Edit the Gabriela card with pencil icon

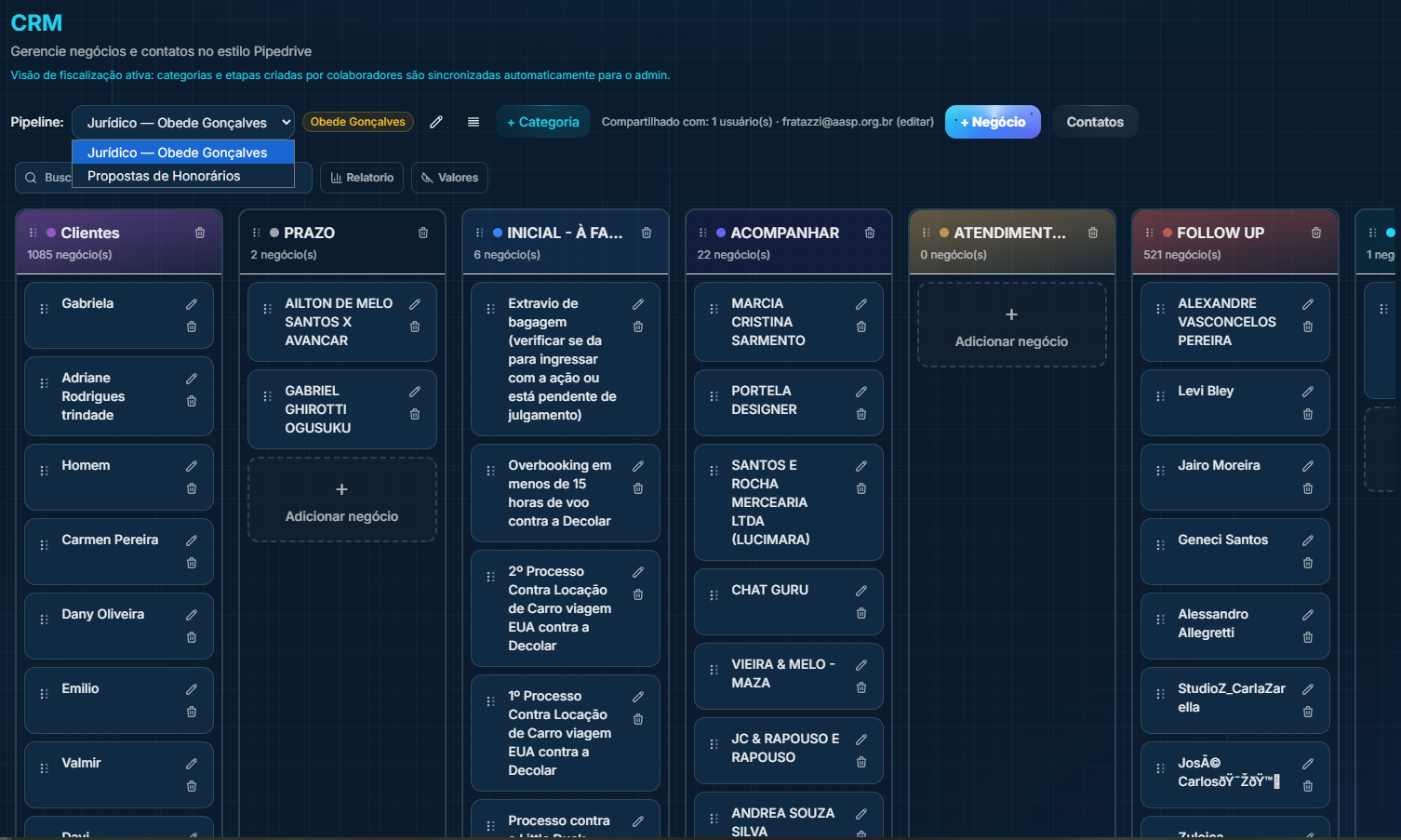(192, 304)
